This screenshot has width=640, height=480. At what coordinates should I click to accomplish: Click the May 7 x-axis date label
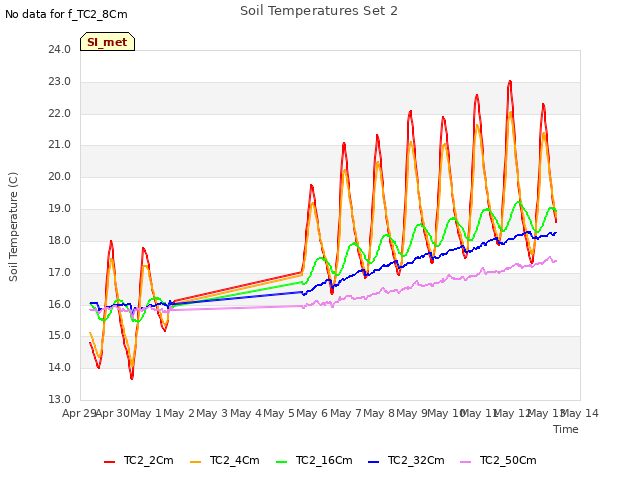[346, 413]
